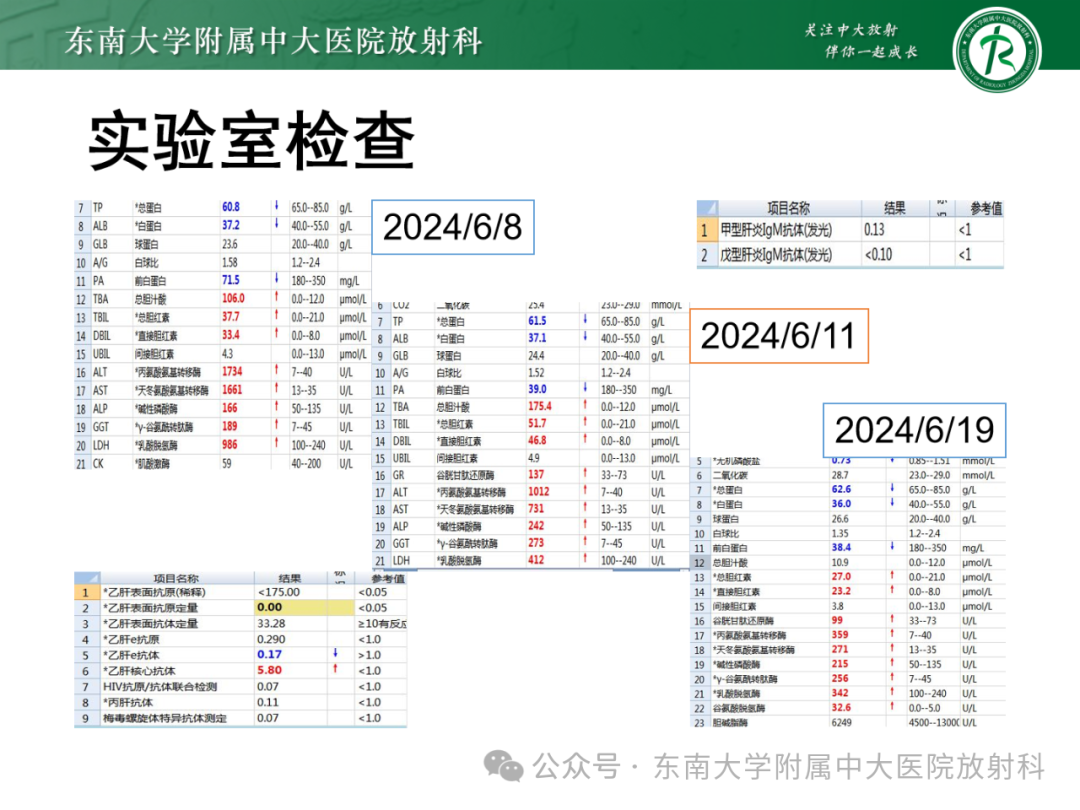This screenshot has height=810, width=1080.
Task: Click slogan text 关注中大放射
Action: pyautogui.click(x=851, y=30)
